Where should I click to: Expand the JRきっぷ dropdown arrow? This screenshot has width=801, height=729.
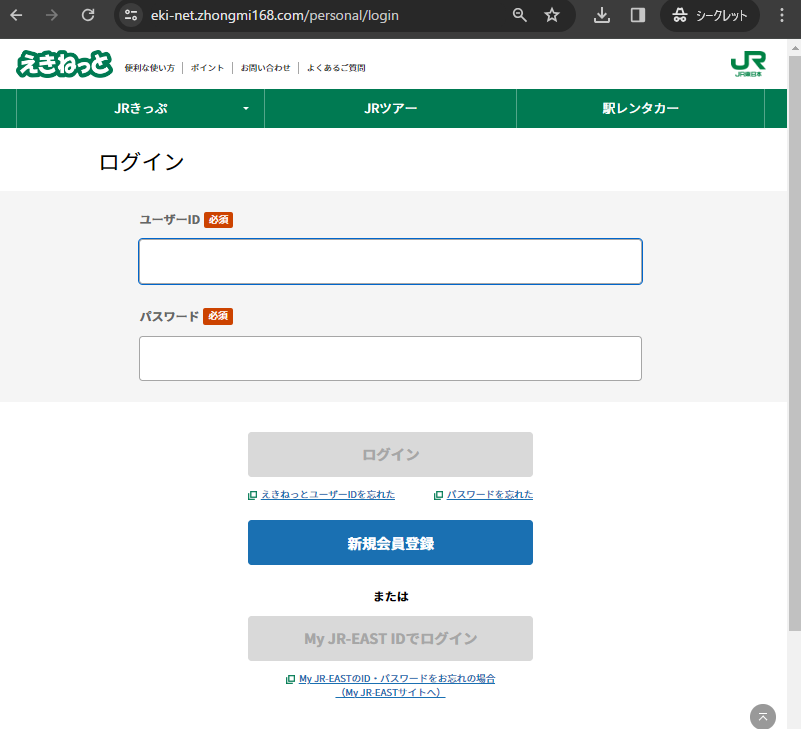pos(246,108)
